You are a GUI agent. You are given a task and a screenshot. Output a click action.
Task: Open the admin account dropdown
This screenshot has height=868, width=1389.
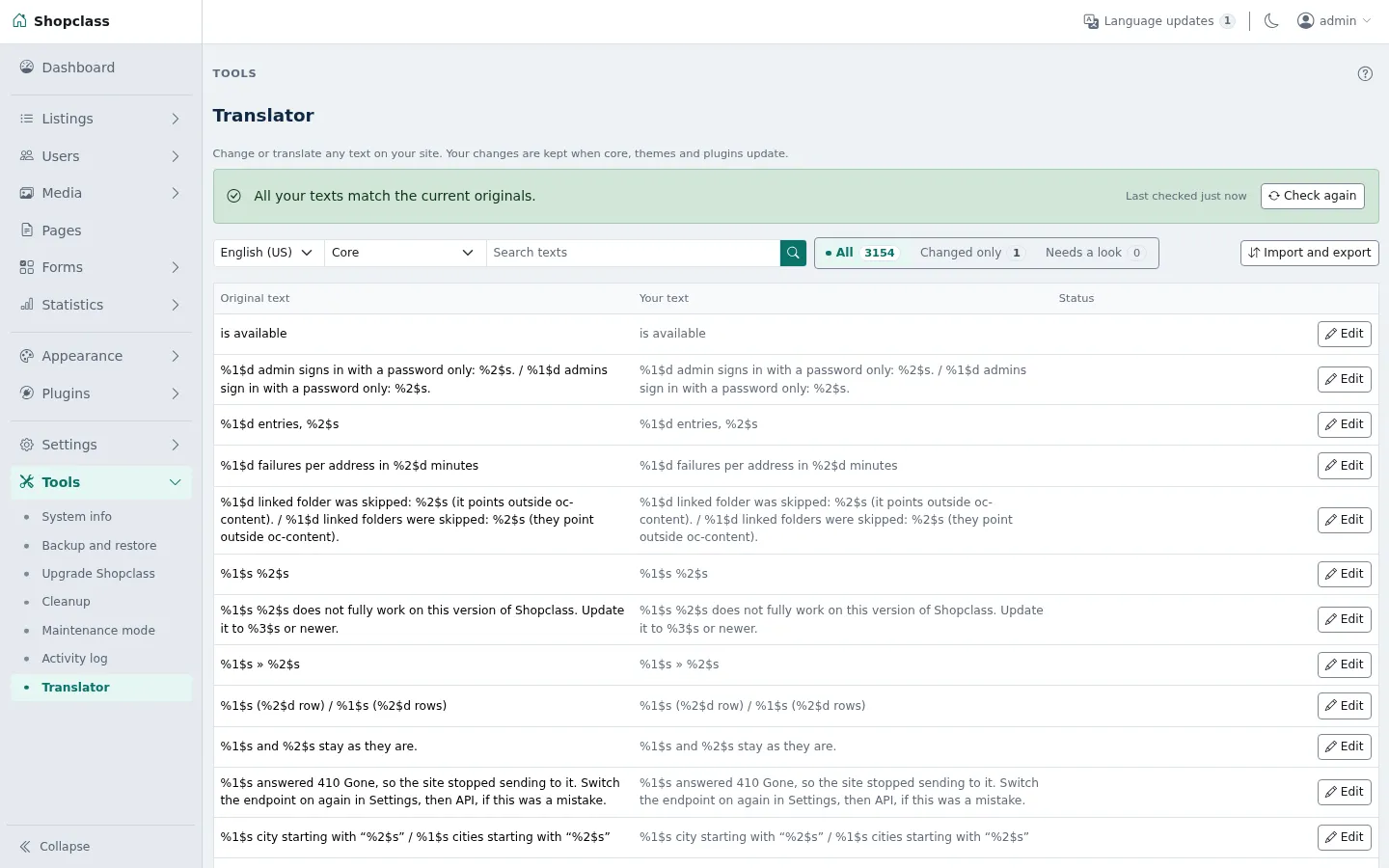1334,21
